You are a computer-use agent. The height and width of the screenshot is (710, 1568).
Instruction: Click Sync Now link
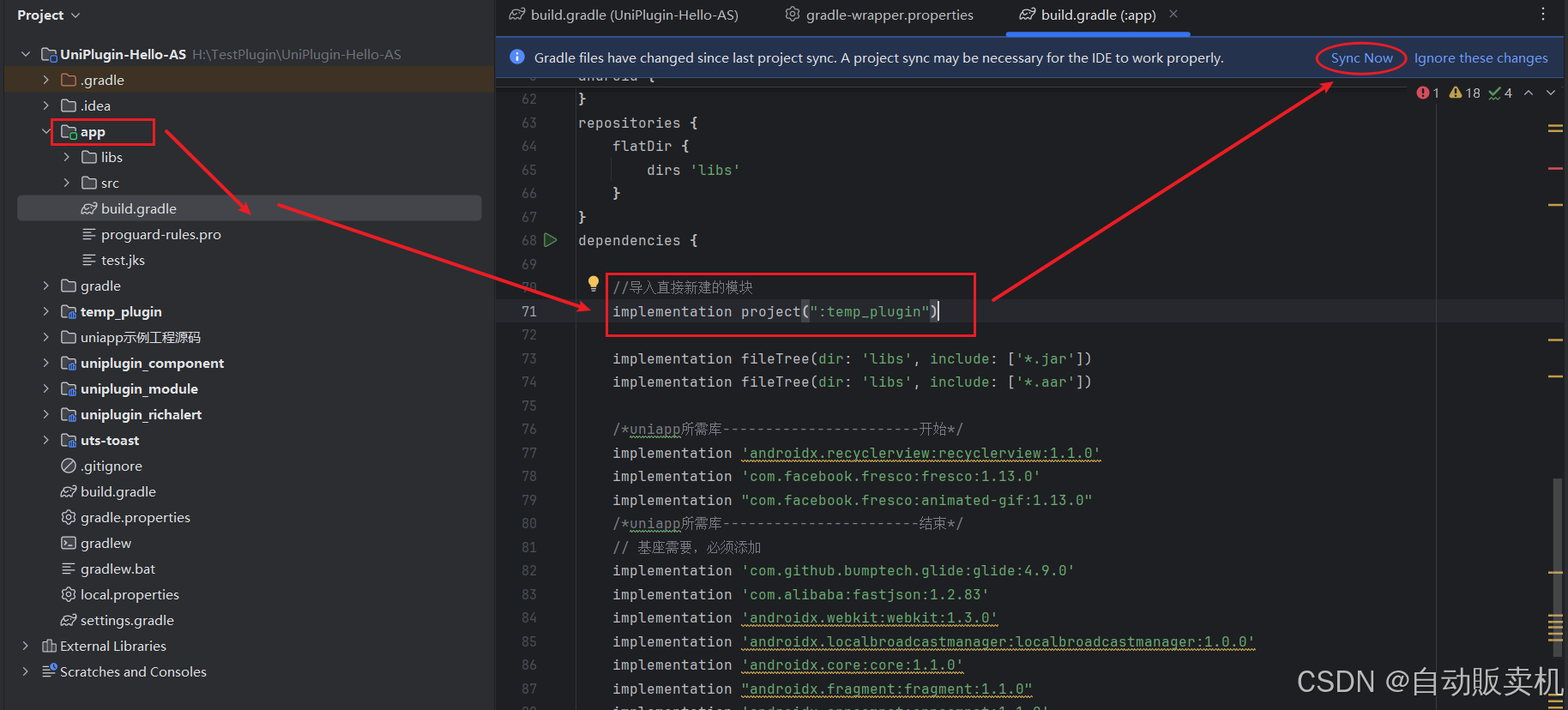[x=1361, y=58]
